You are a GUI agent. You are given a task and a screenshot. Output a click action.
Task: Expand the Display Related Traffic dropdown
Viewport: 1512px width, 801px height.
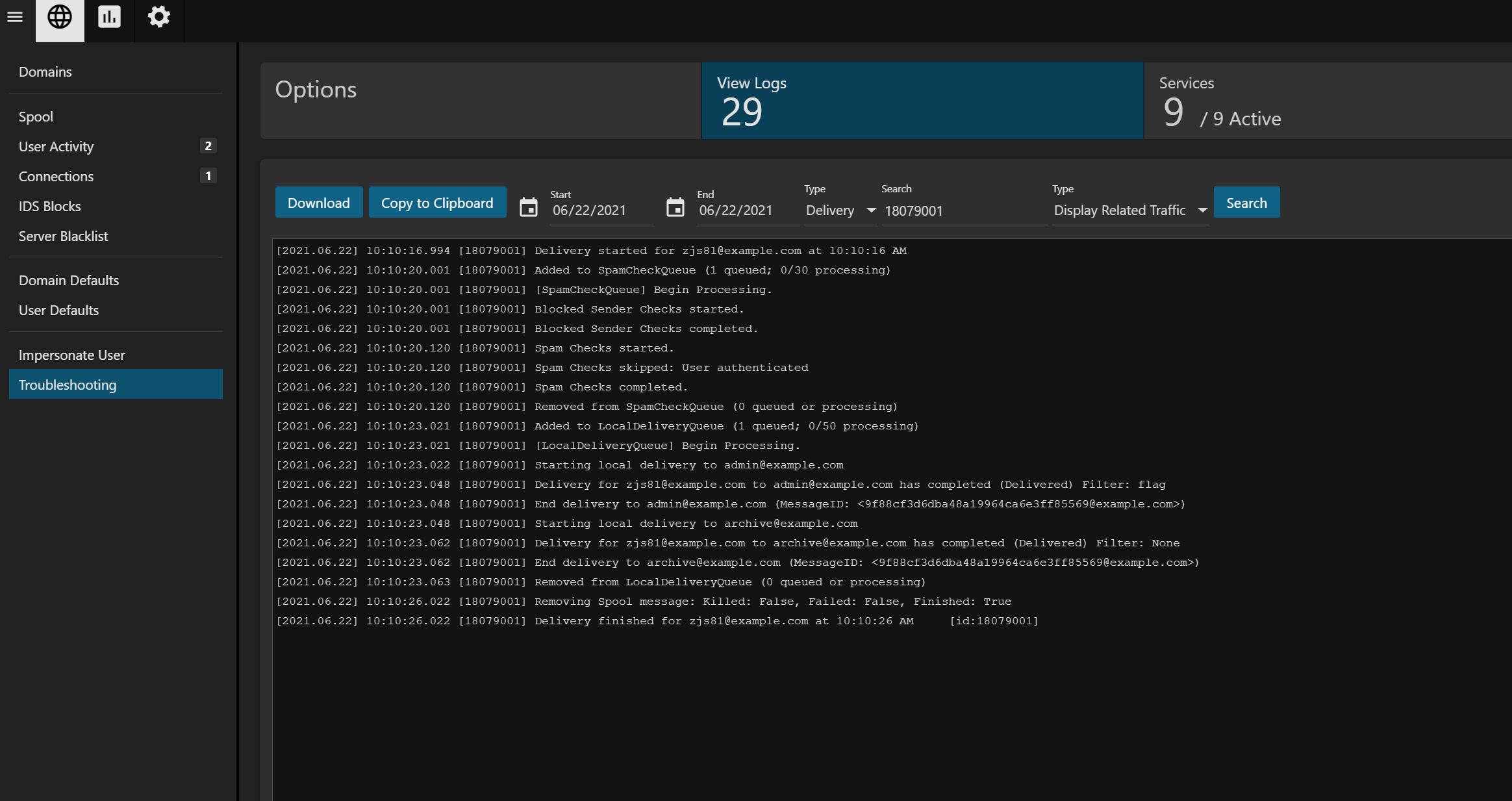click(1130, 210)
